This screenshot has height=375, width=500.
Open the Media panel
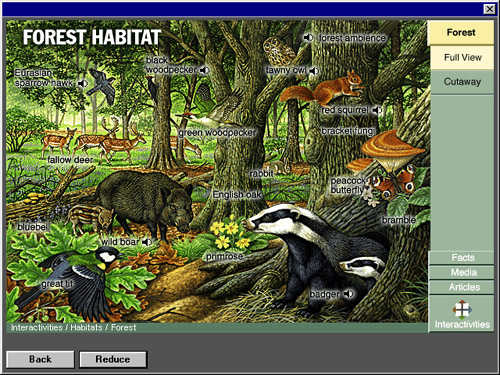tap(462, 272)
